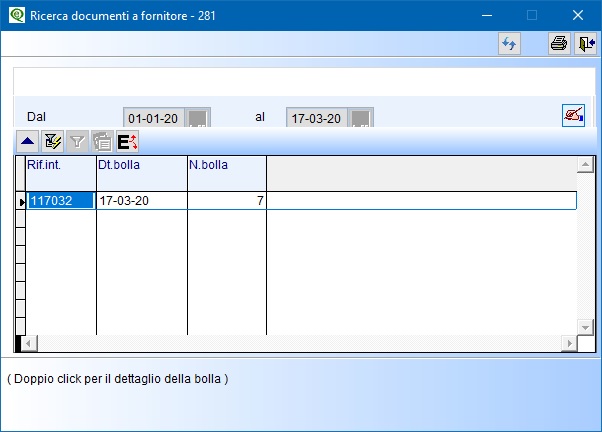
Task: Click the refresh arrows icon
Action: (509, 44)
